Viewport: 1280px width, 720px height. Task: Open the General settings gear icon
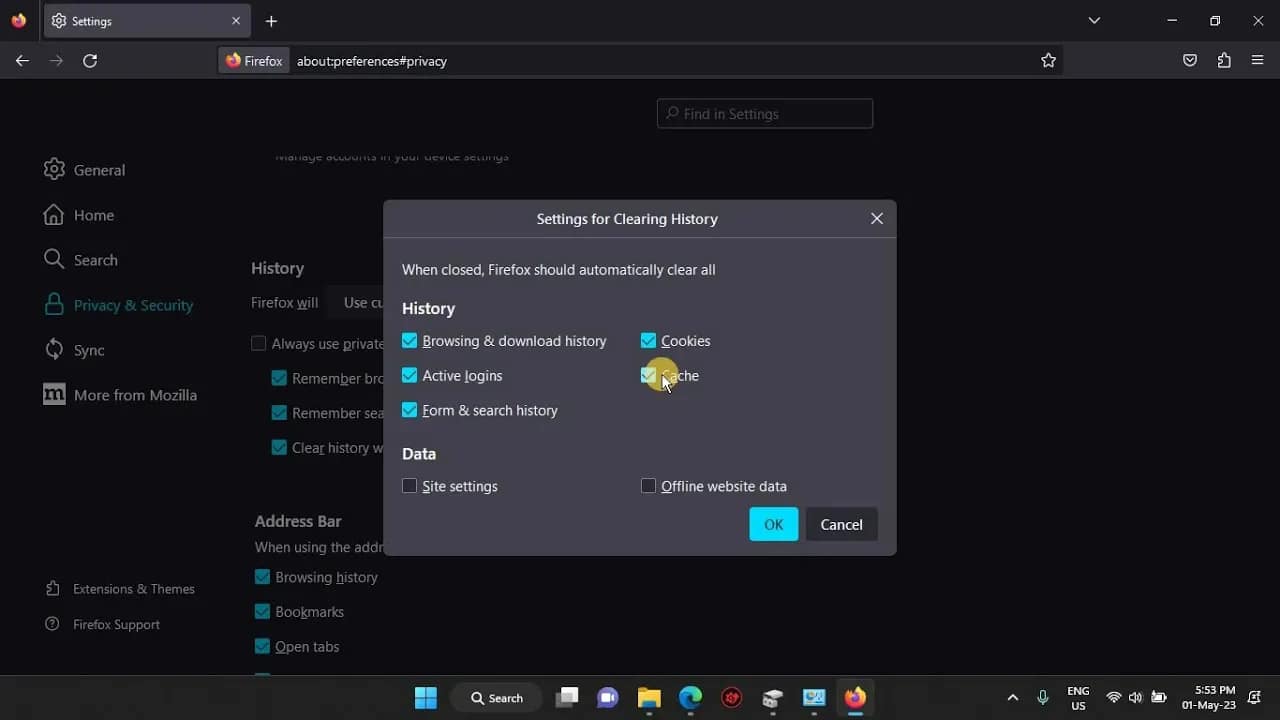pyautogui.click(x=54, y=169)
